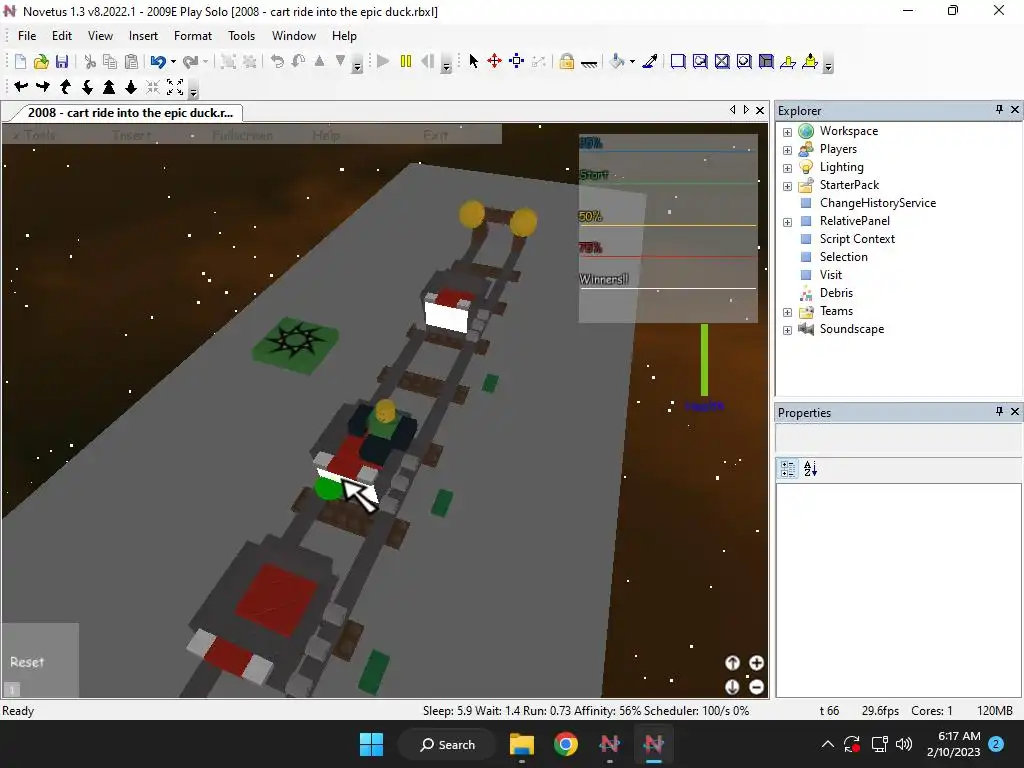Open the Redo history dropdown arrow
The height and width of the screenshot is (768, 1024).
(x=205, y=62)
